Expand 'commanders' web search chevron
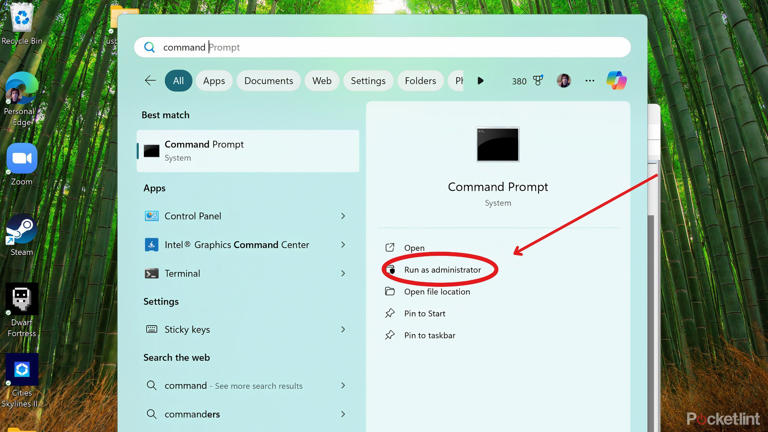768x432 pixels. pyautogui.click(x=343, y=414)
